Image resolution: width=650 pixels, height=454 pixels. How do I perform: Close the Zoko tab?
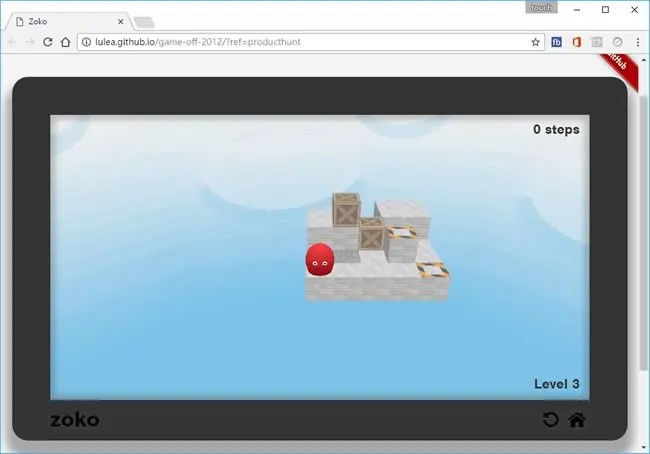click(121, 22)
